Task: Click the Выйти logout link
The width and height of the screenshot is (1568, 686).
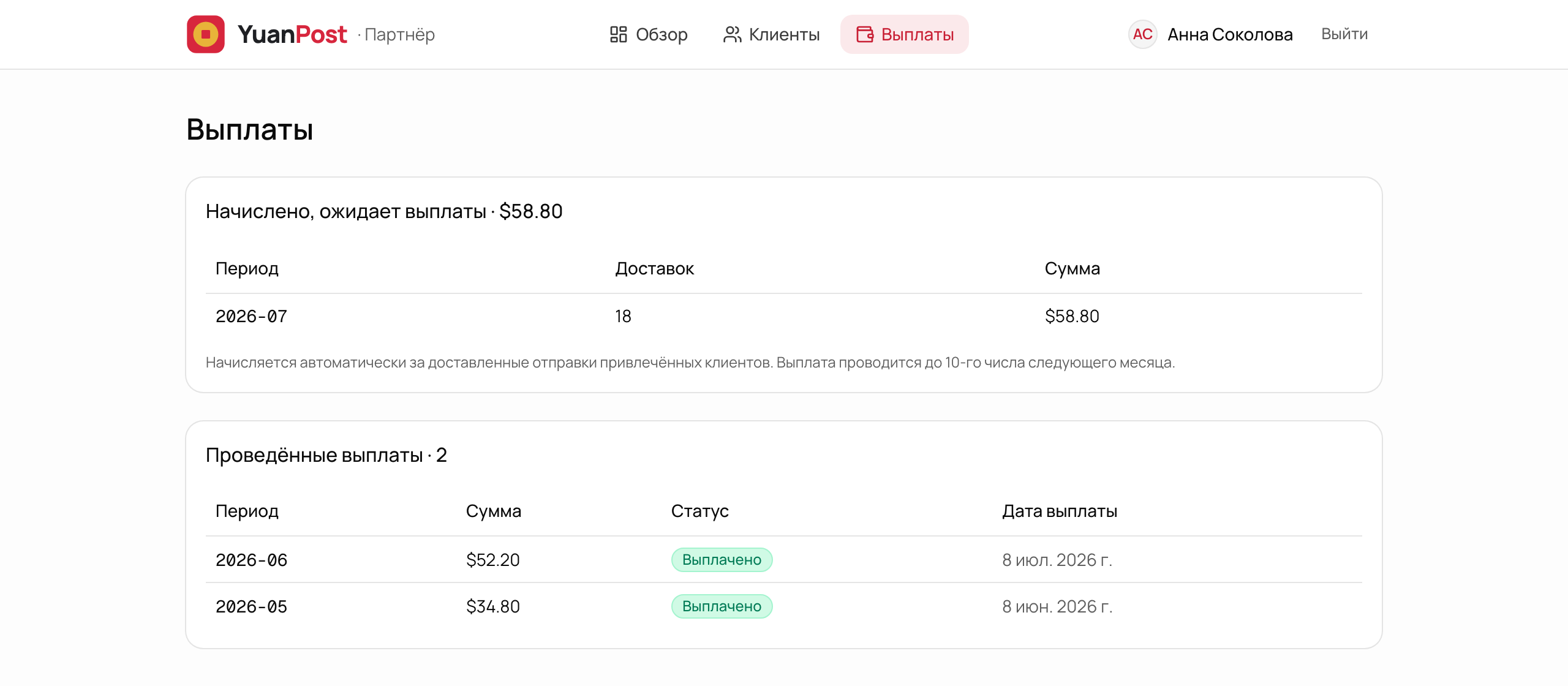Action: tap(1344, 34)
